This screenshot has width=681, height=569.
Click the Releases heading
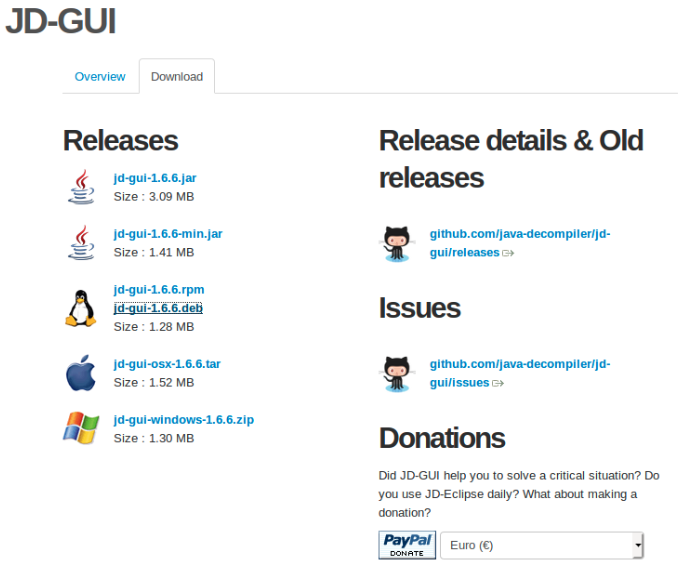pyautogui.click(x=121, y=141)
